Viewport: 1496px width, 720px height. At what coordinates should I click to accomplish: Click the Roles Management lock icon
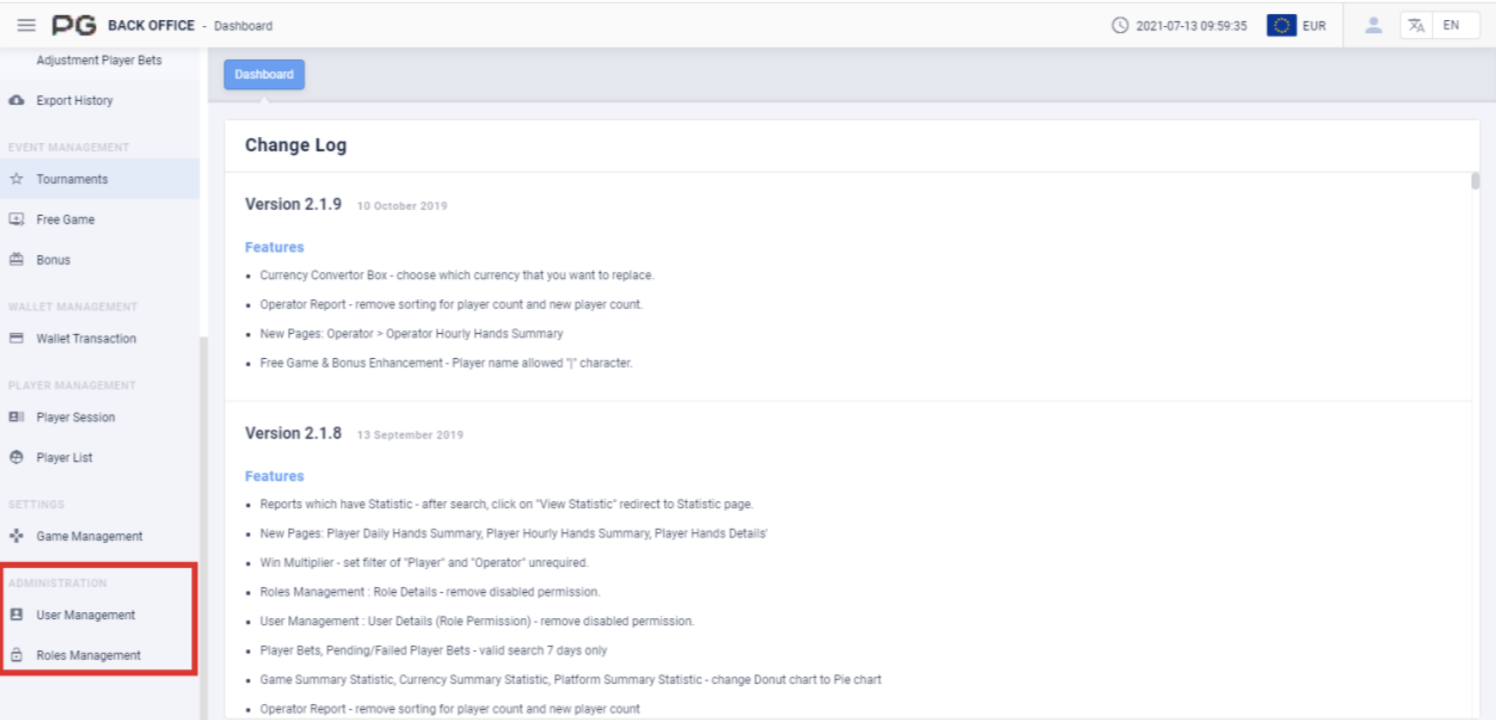16,656
